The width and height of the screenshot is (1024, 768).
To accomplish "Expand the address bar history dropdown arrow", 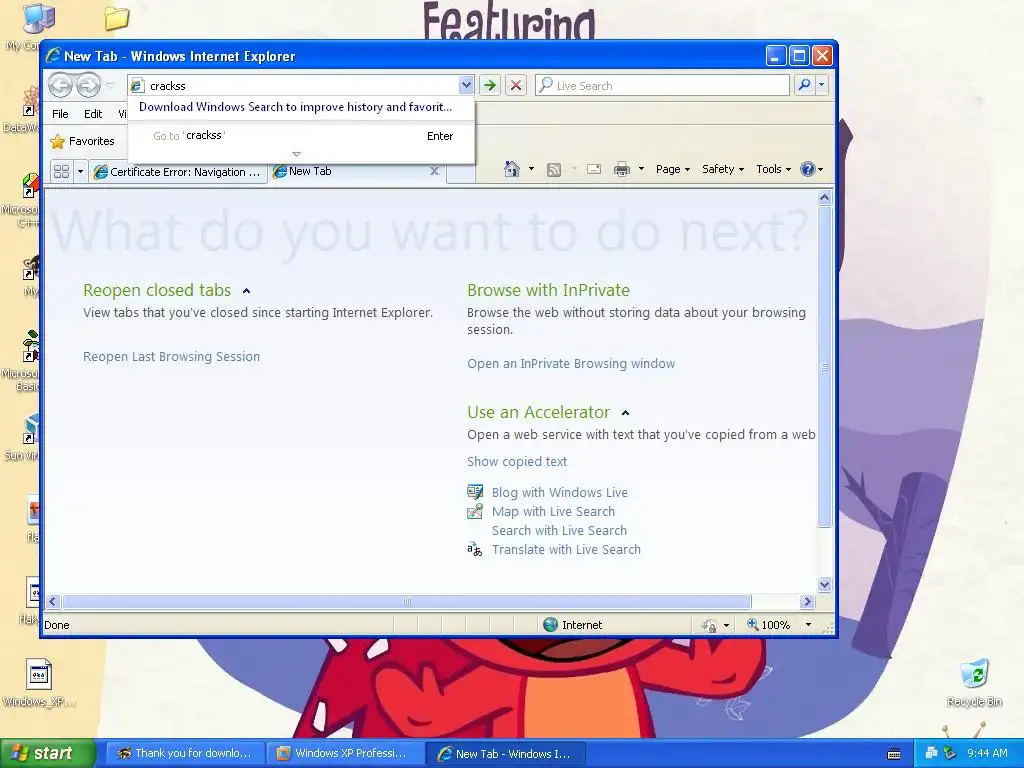I will tap(466, 85).
